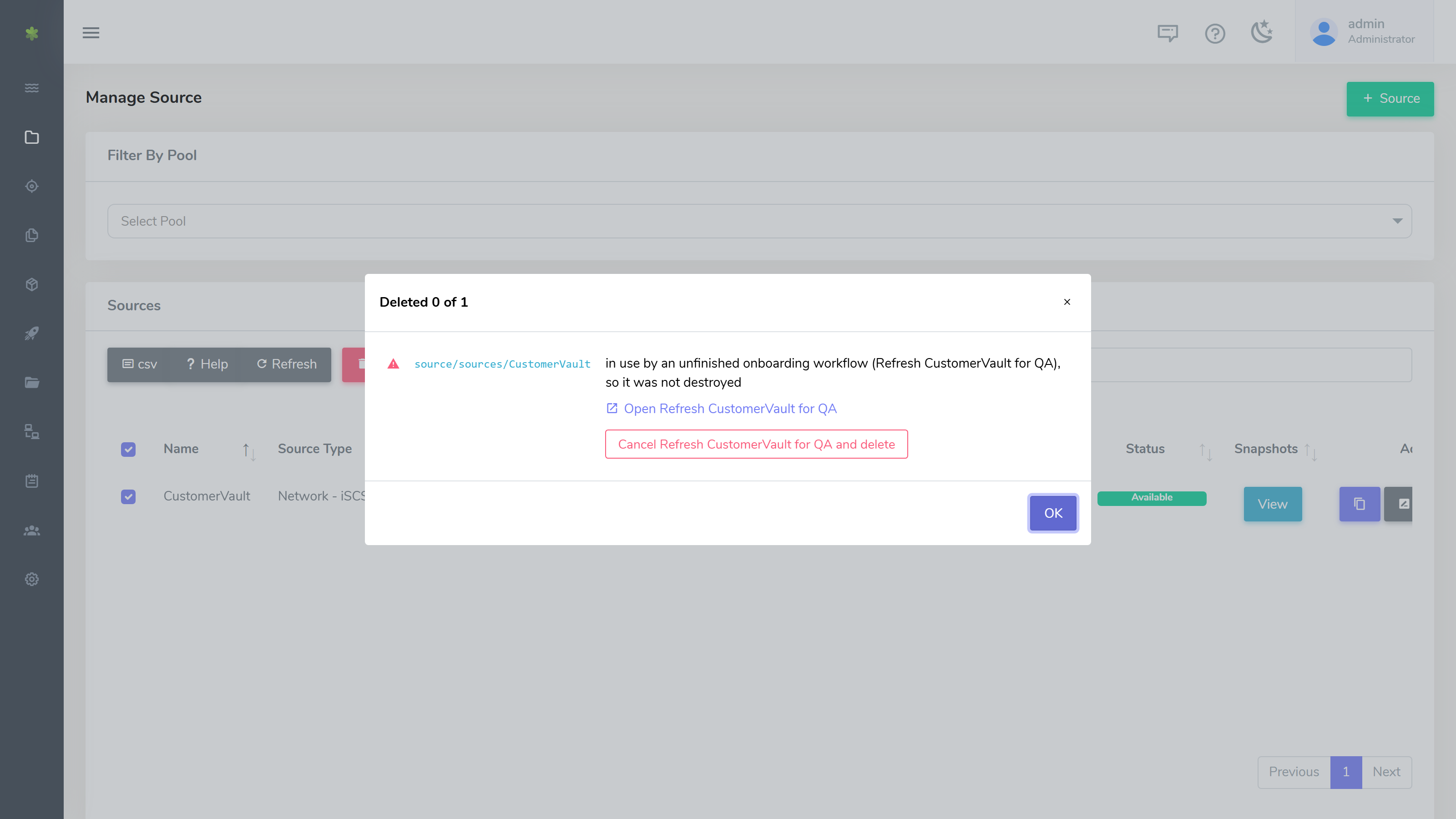Click OK in the dialog
This screenshot has height=819, width=1456.
[1053, 513]
